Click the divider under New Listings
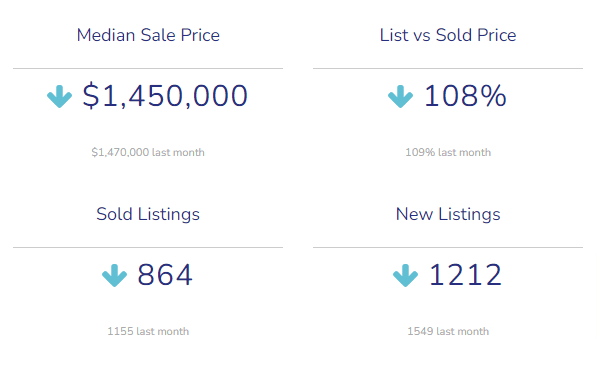Image resolution: width=597 pixels, height=367 pixels. 448,247
